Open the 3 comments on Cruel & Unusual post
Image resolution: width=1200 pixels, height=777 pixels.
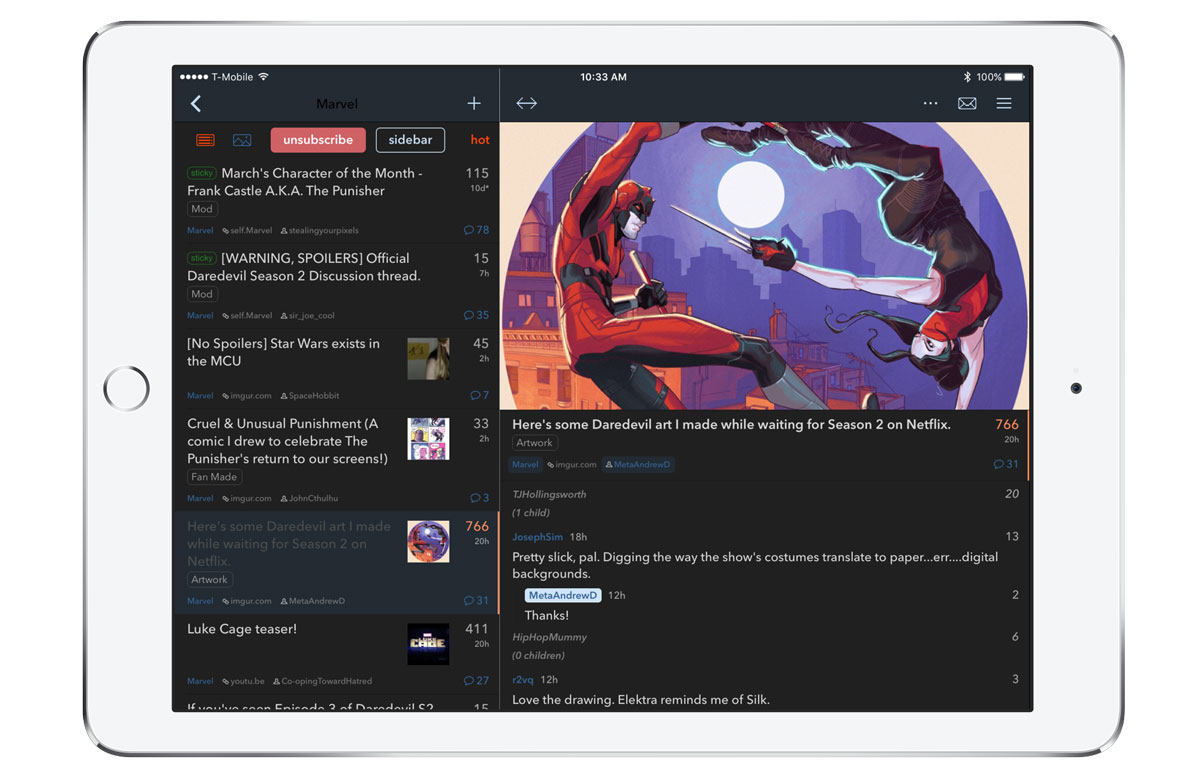[480, 498]
